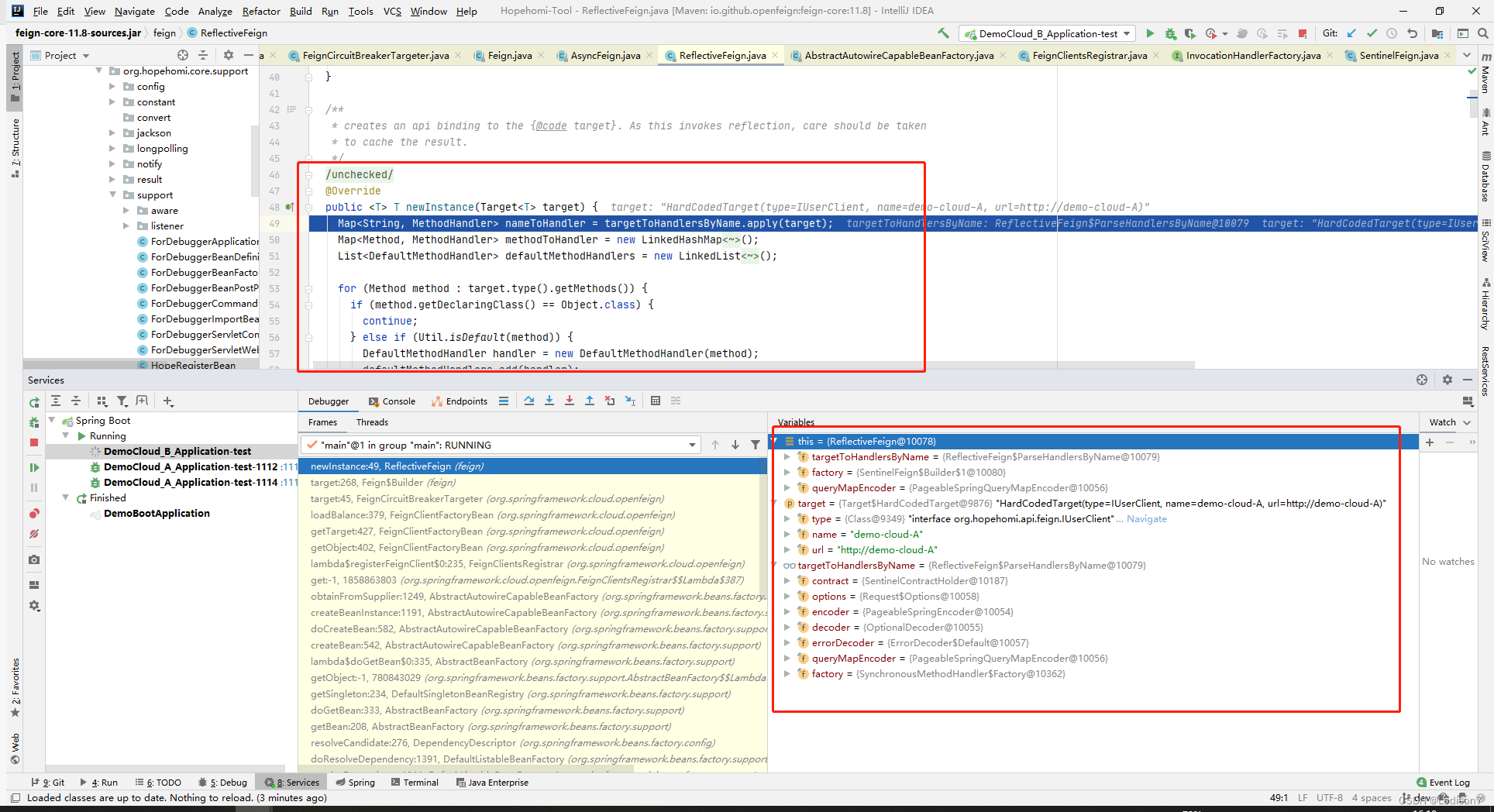Switch to SentinelFeign.java editor tab
This screenshot has height=812, width=1494.
pyautogui.click(x=1398, y=55)
